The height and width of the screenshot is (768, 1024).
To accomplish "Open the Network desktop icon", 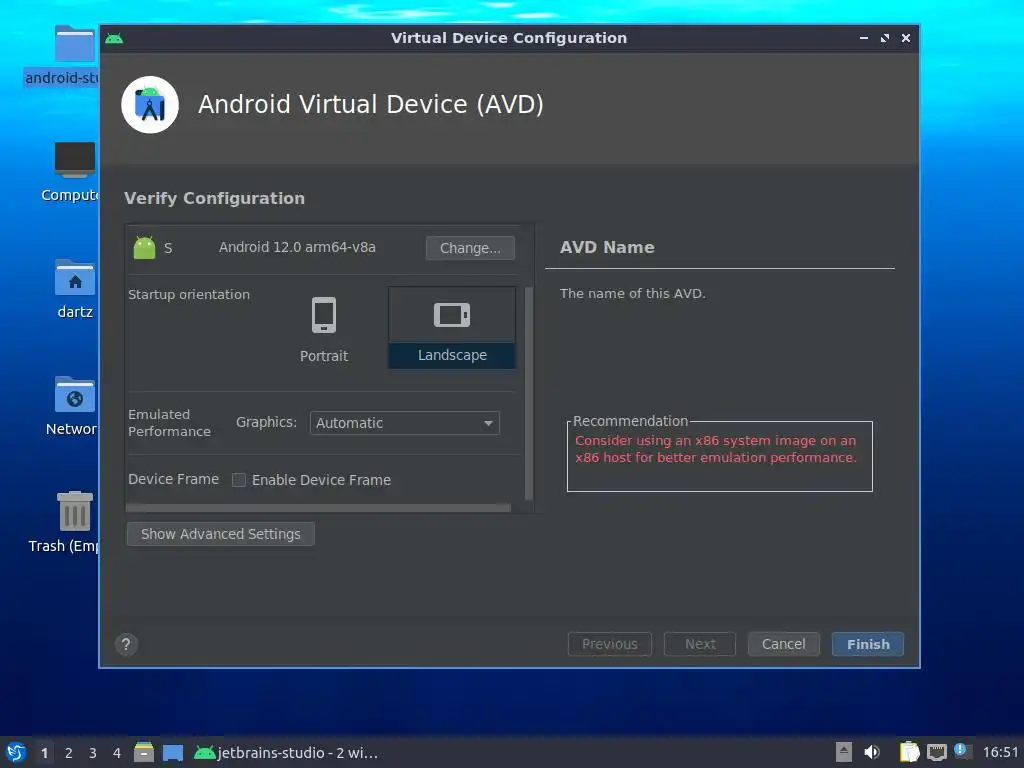I will [74, 394].
